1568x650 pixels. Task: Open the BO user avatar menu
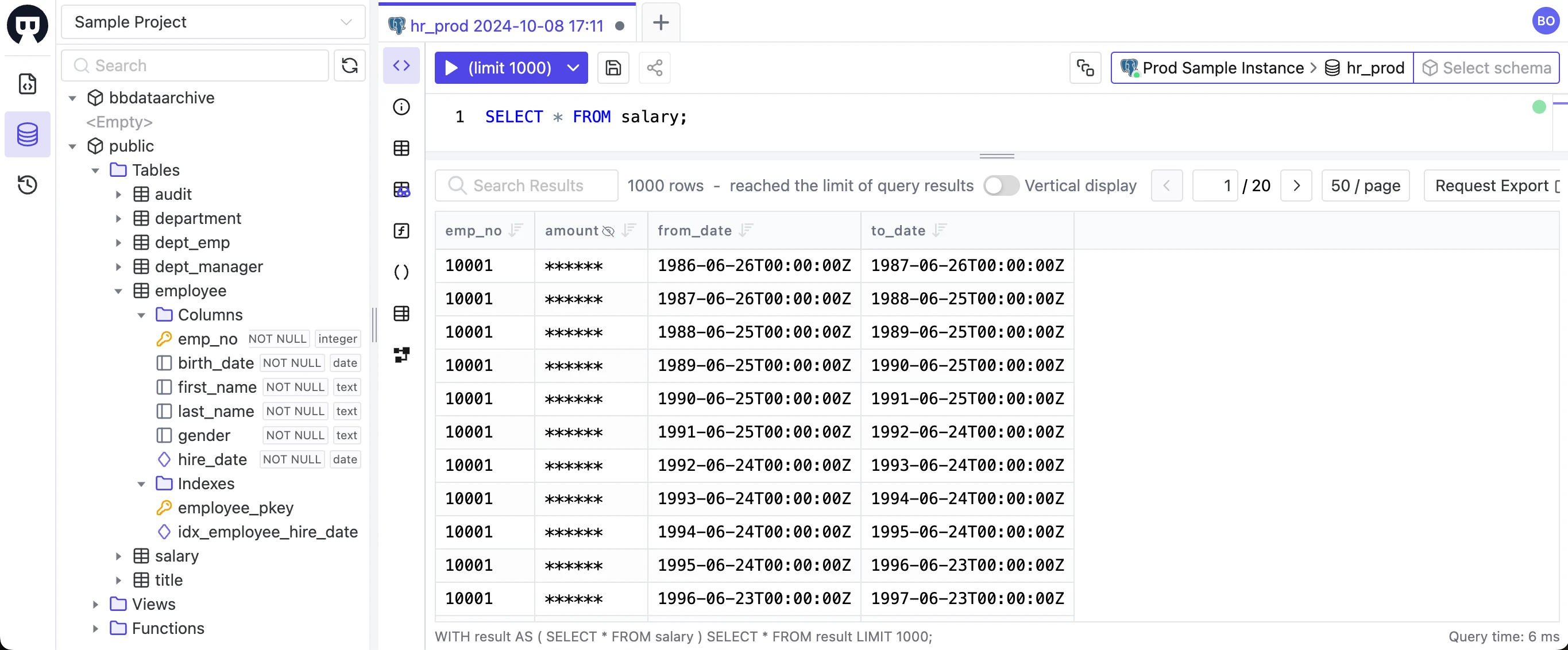(1545, 21)
